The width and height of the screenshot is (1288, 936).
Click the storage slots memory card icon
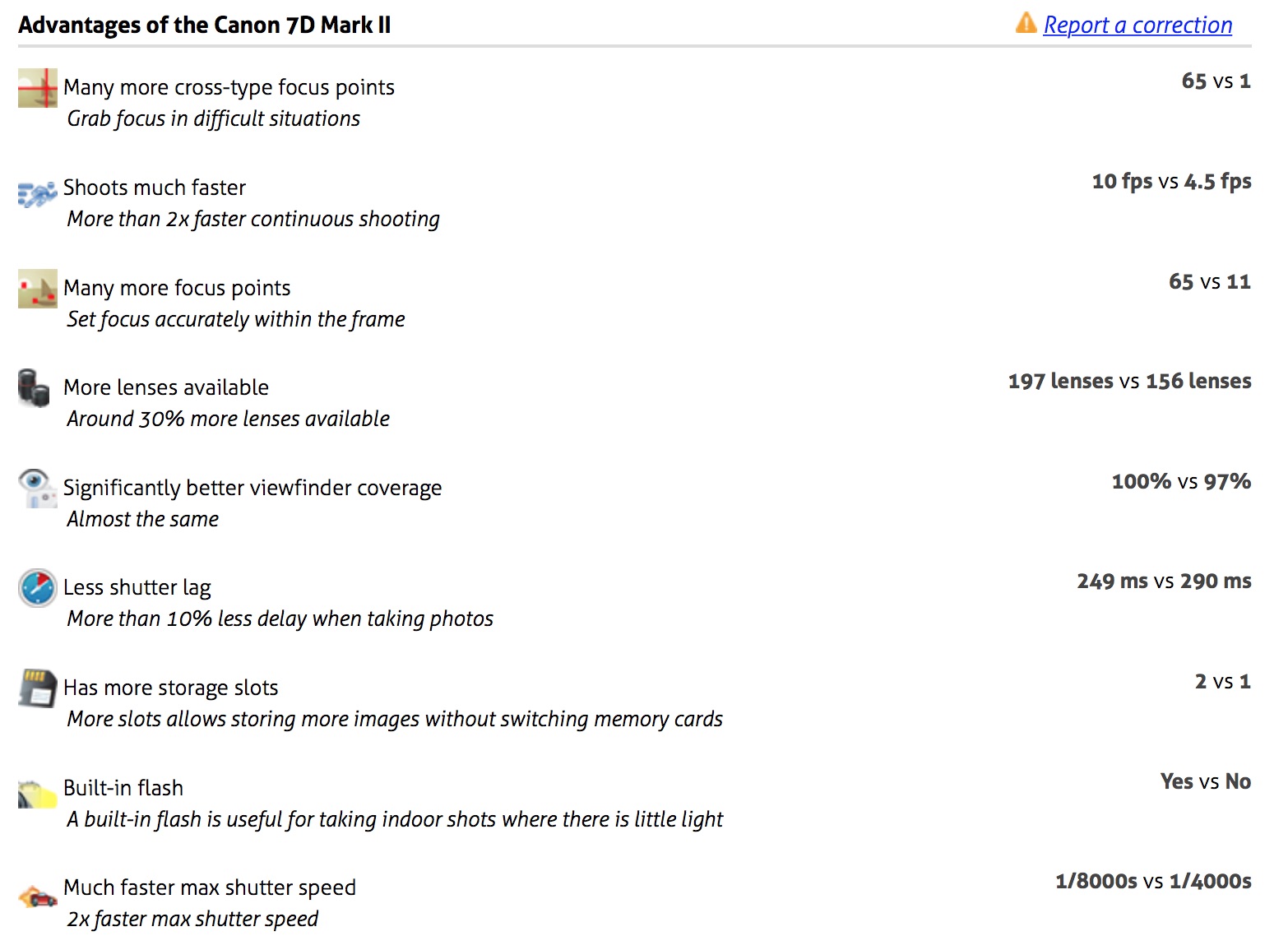(x=38, y=688)
